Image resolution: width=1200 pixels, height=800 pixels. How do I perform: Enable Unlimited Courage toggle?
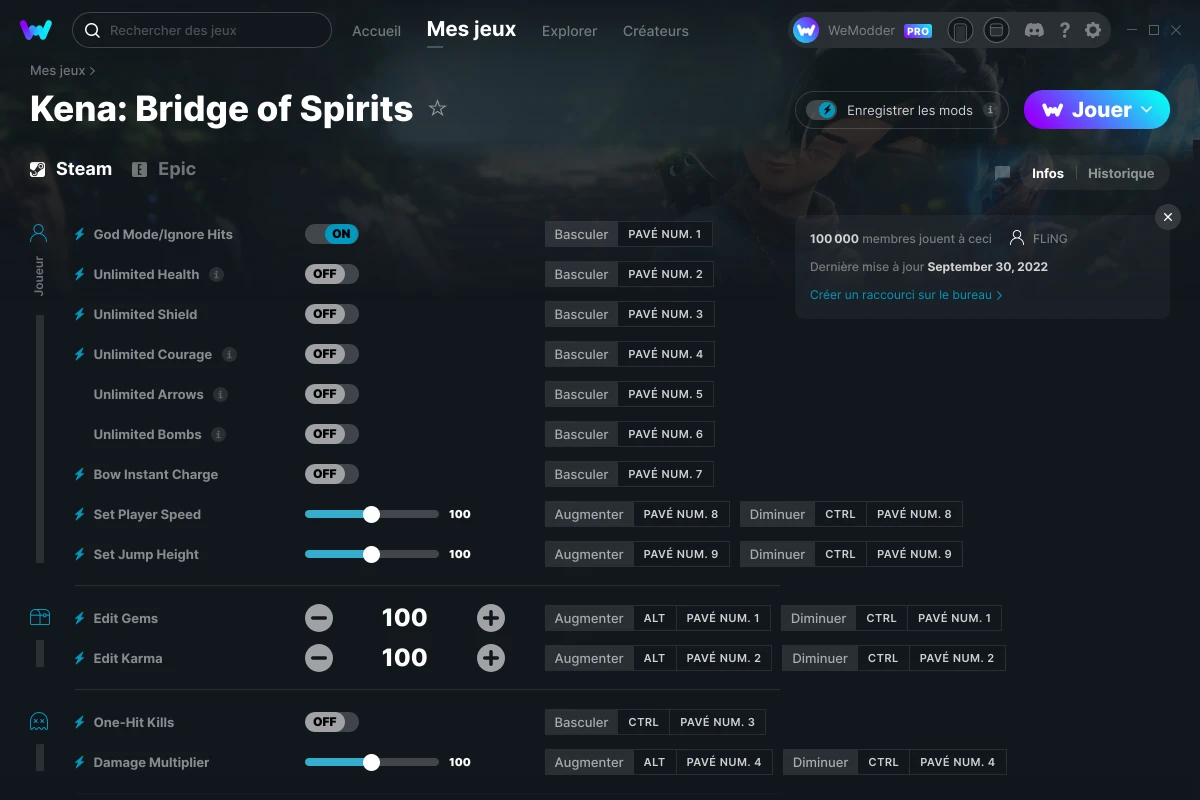[332, 354]
